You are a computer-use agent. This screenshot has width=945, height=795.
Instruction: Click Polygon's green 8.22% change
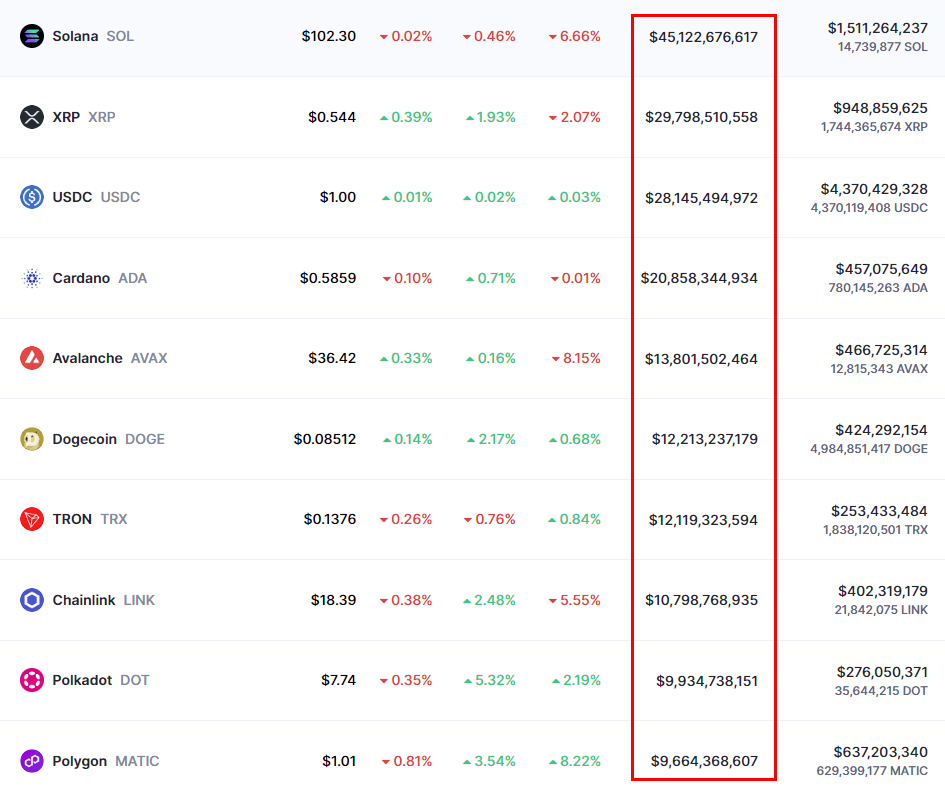[578, 761]
